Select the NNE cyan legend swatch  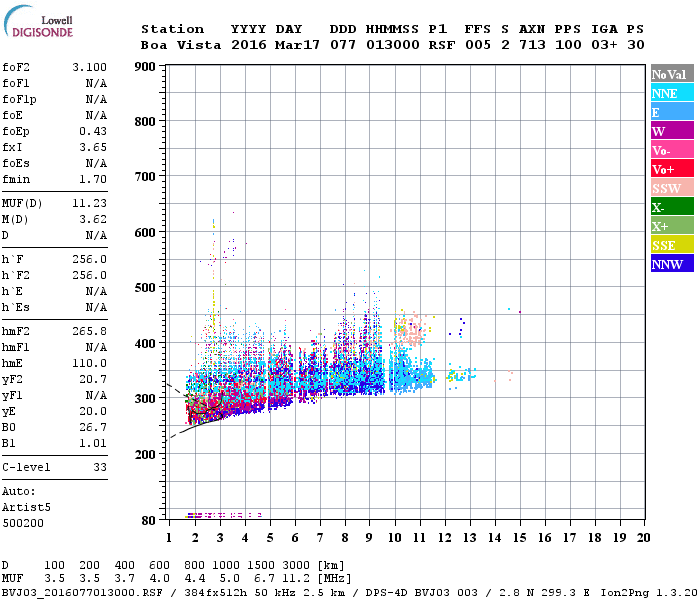click(672, 93)
